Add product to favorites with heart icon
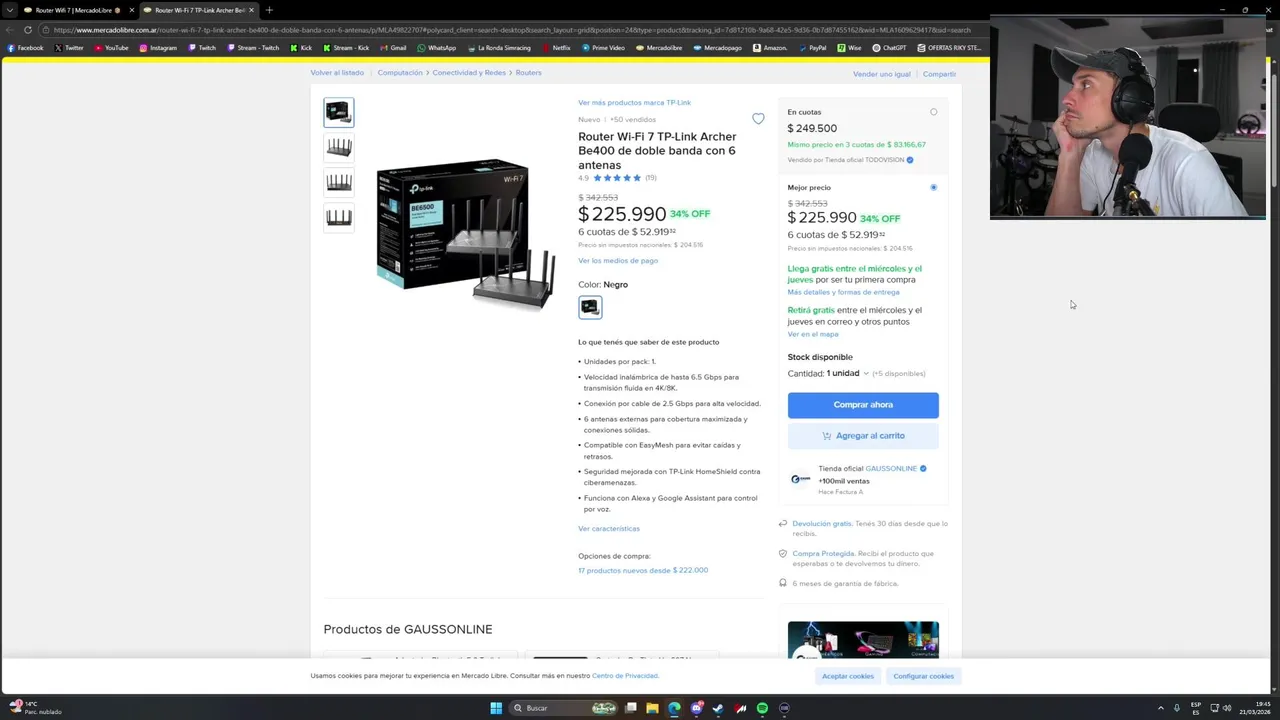Viewport: 1280px width, 720px height. point(758,119)
